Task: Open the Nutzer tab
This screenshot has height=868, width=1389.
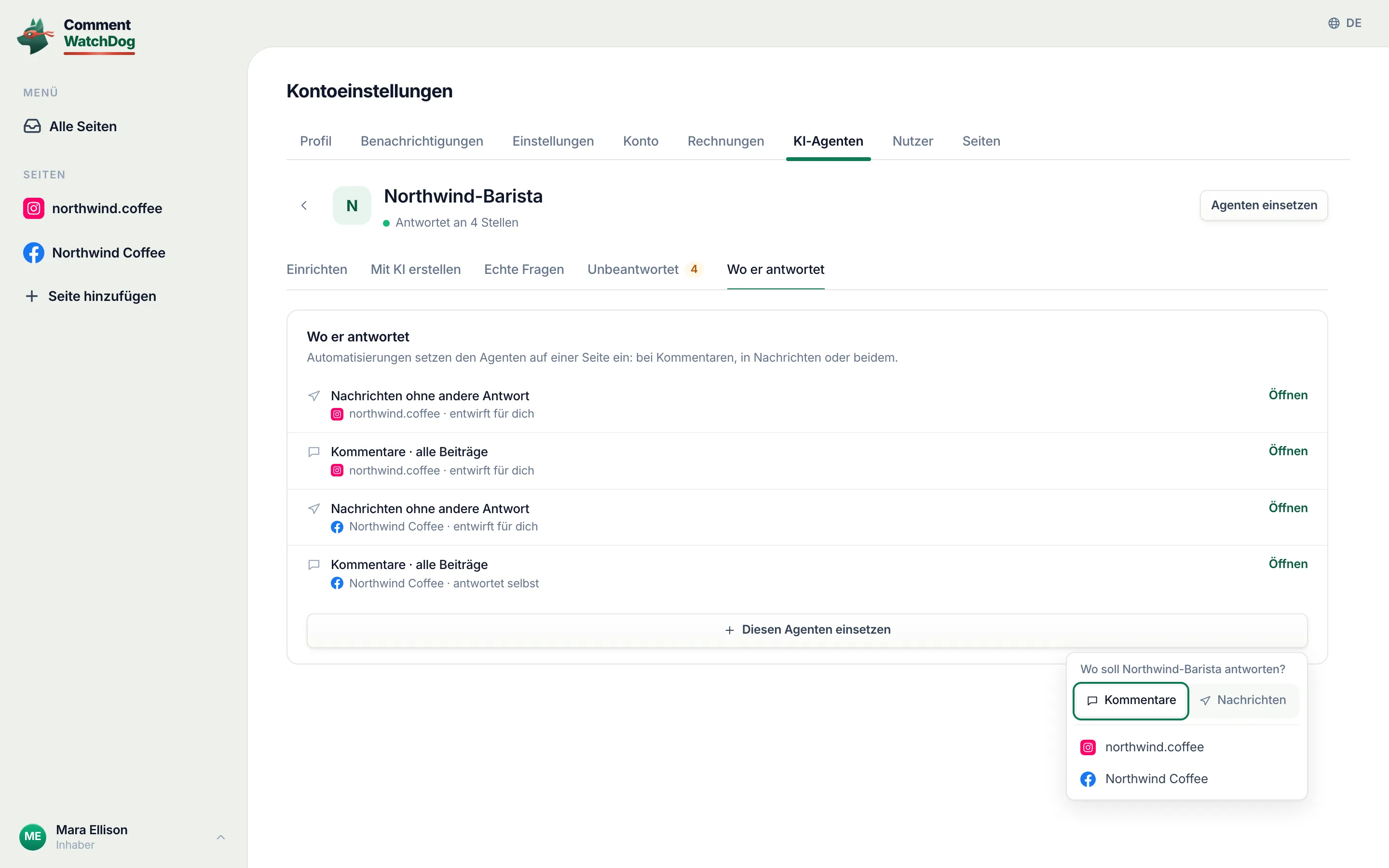Action: 912,141
